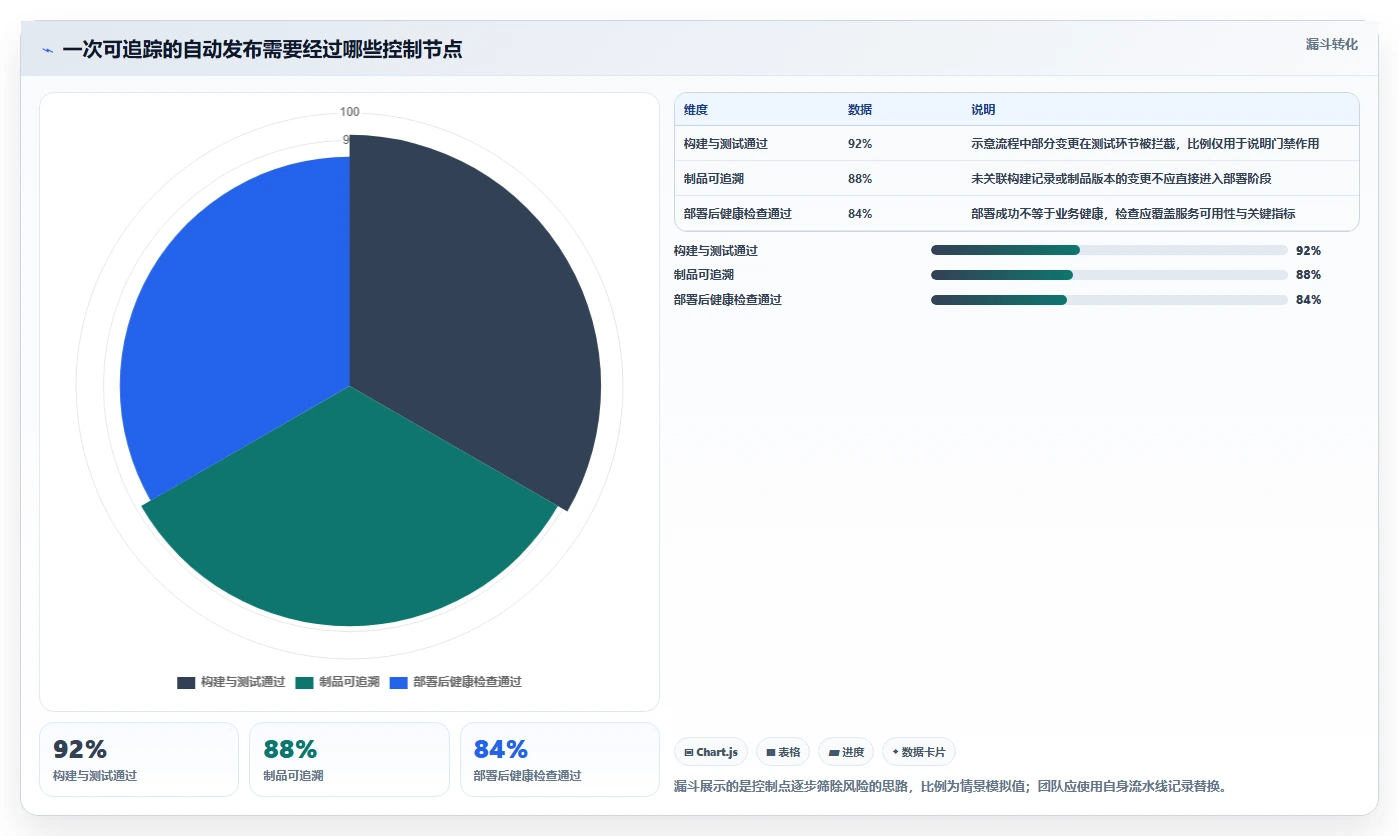Image resolution: width=1399 pixels, height=836 pixels.
Task: Click the footer note starting 漏斗展示的是
Action: [950, 787]
